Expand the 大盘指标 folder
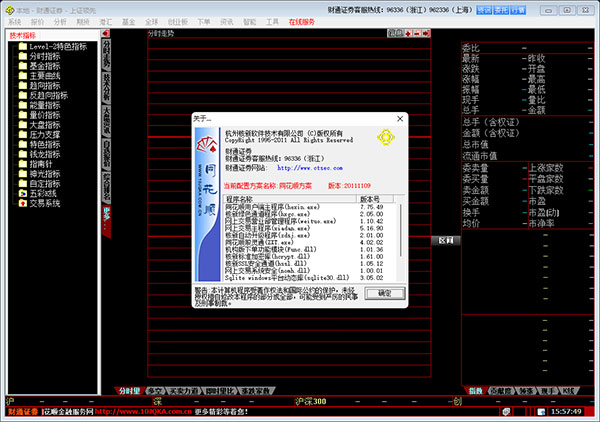This screenshot has height=422, width=600. 40,125
